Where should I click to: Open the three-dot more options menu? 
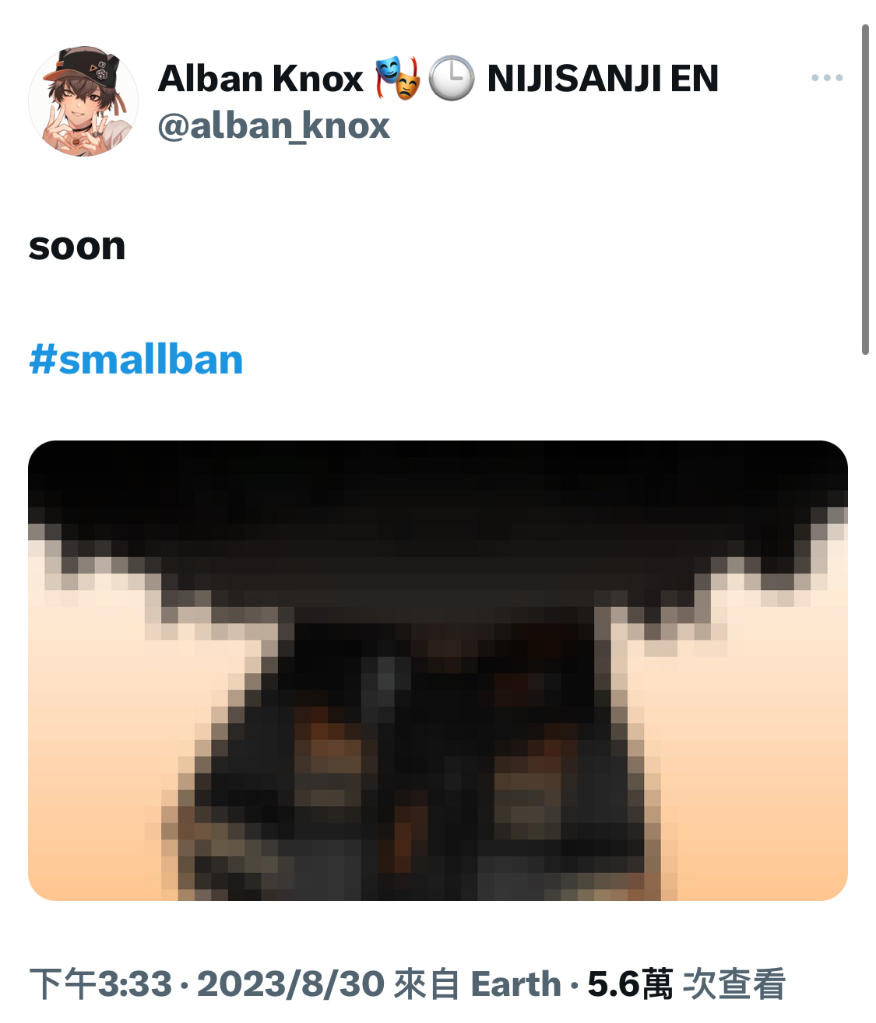pos(826,78)
